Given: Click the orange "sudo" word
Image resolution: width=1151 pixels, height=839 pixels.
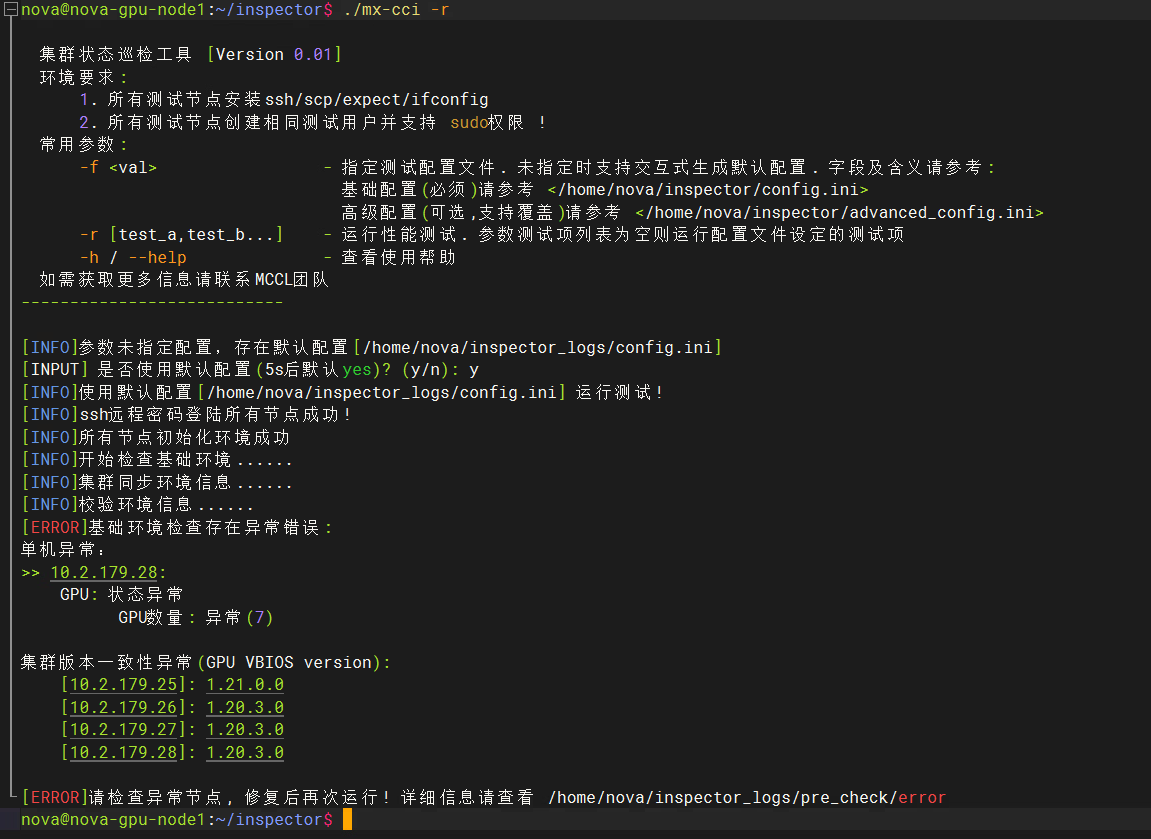Looking at the screenshot, I should 469,123.
